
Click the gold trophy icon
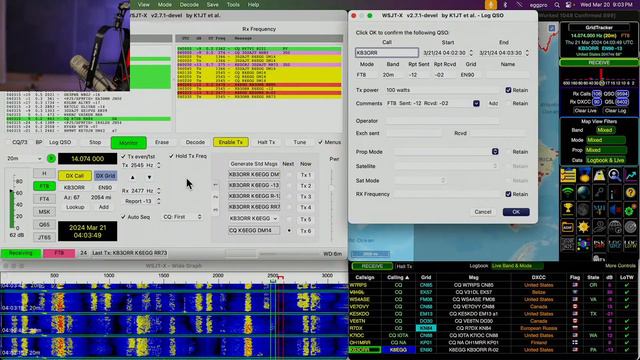click(x=568, y=209)
